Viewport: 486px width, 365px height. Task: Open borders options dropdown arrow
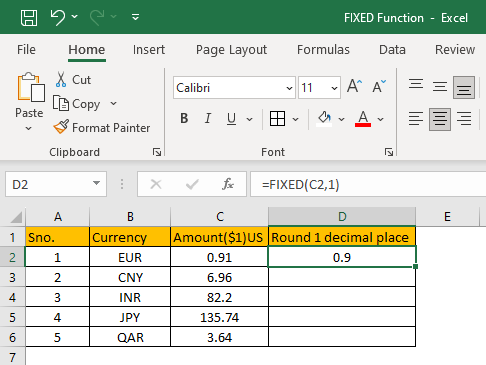(295, 119)
